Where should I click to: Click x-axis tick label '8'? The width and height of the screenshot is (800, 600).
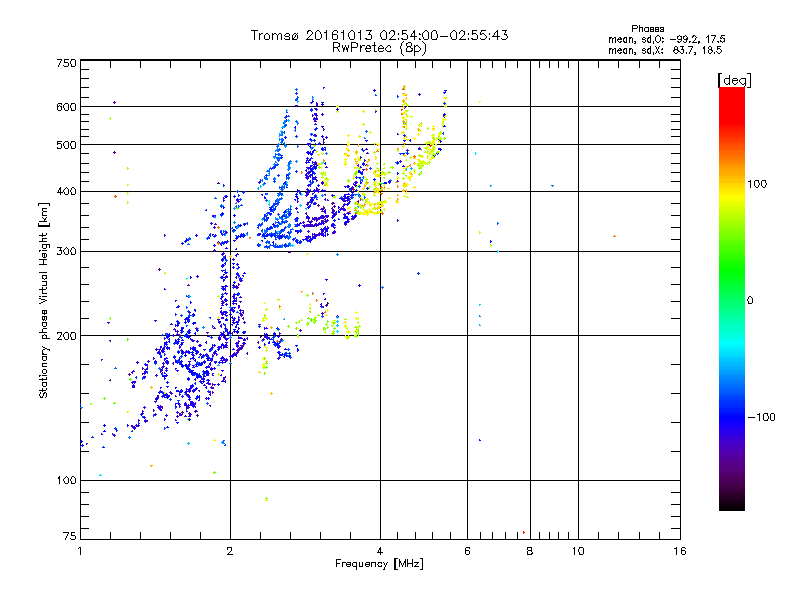pos(530,551)
